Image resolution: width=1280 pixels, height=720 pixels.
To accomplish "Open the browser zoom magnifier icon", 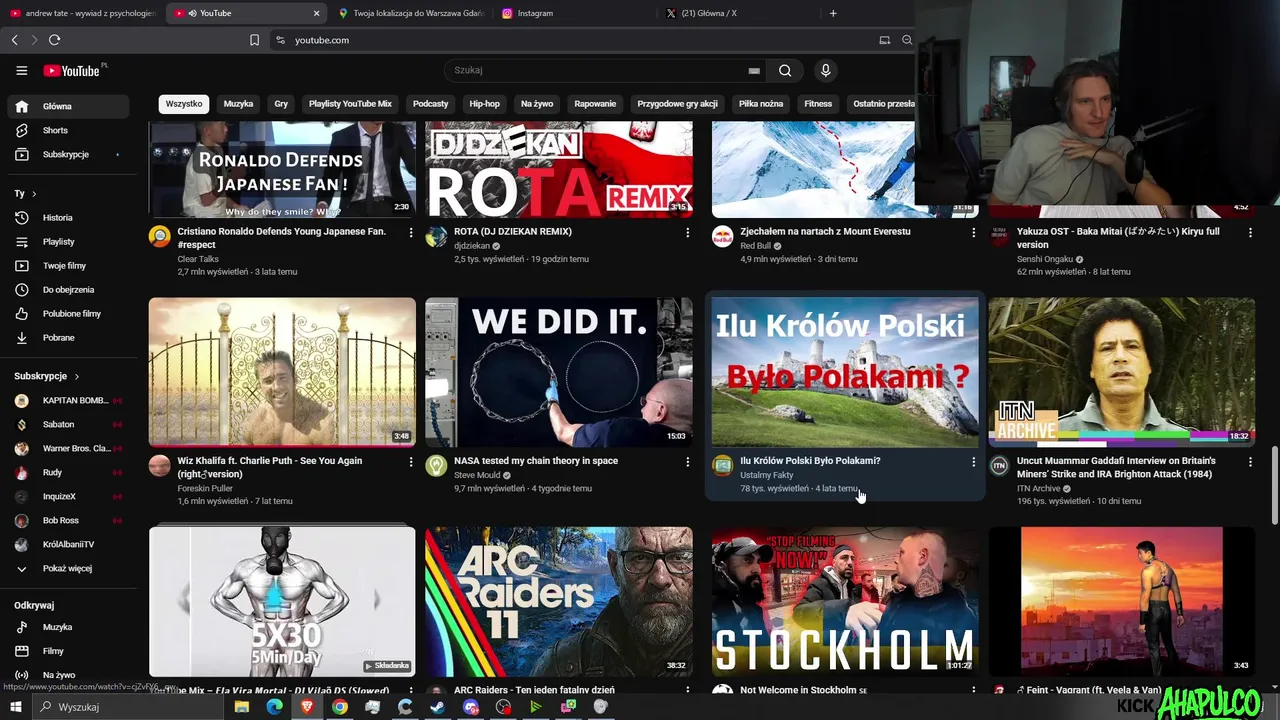I will [x=907, y=40].
